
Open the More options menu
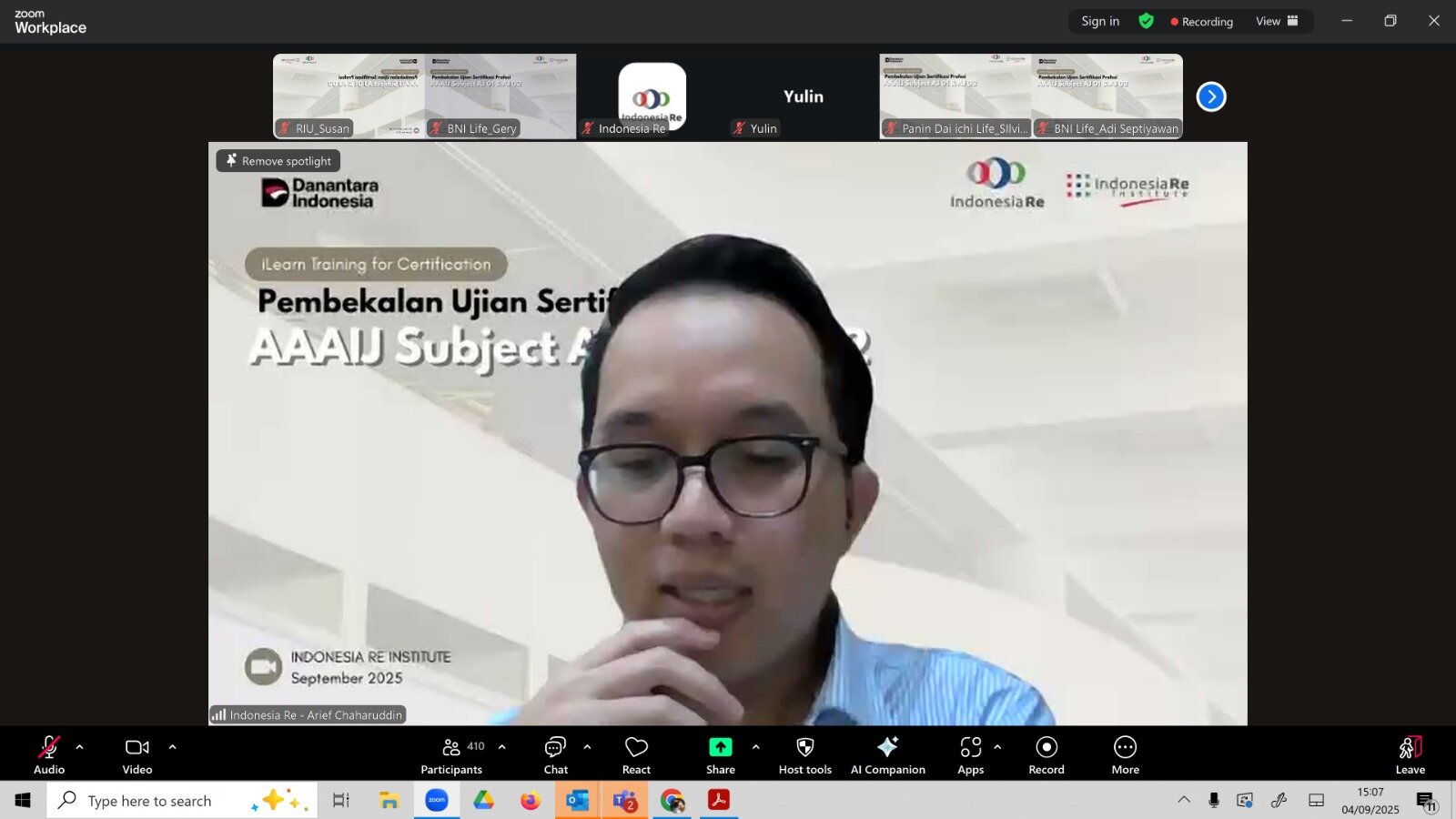(x=1125, y=754)
